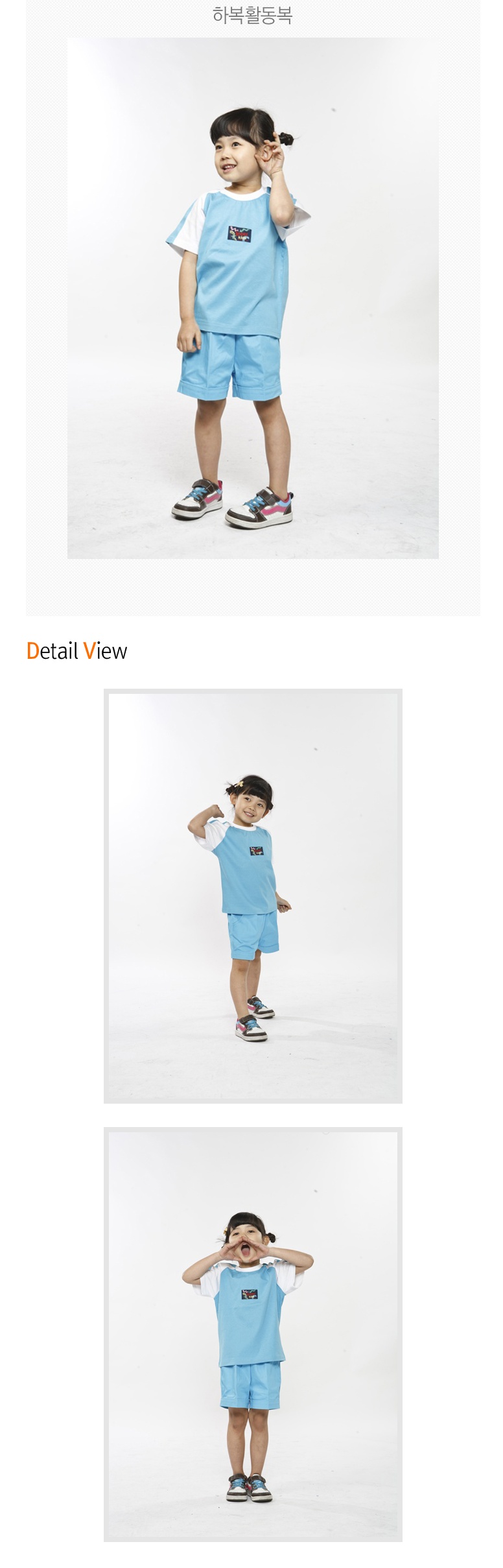Click the word View in the heading
The image size is (503, 1568).
pyautogui.click(x=105, y=650)
